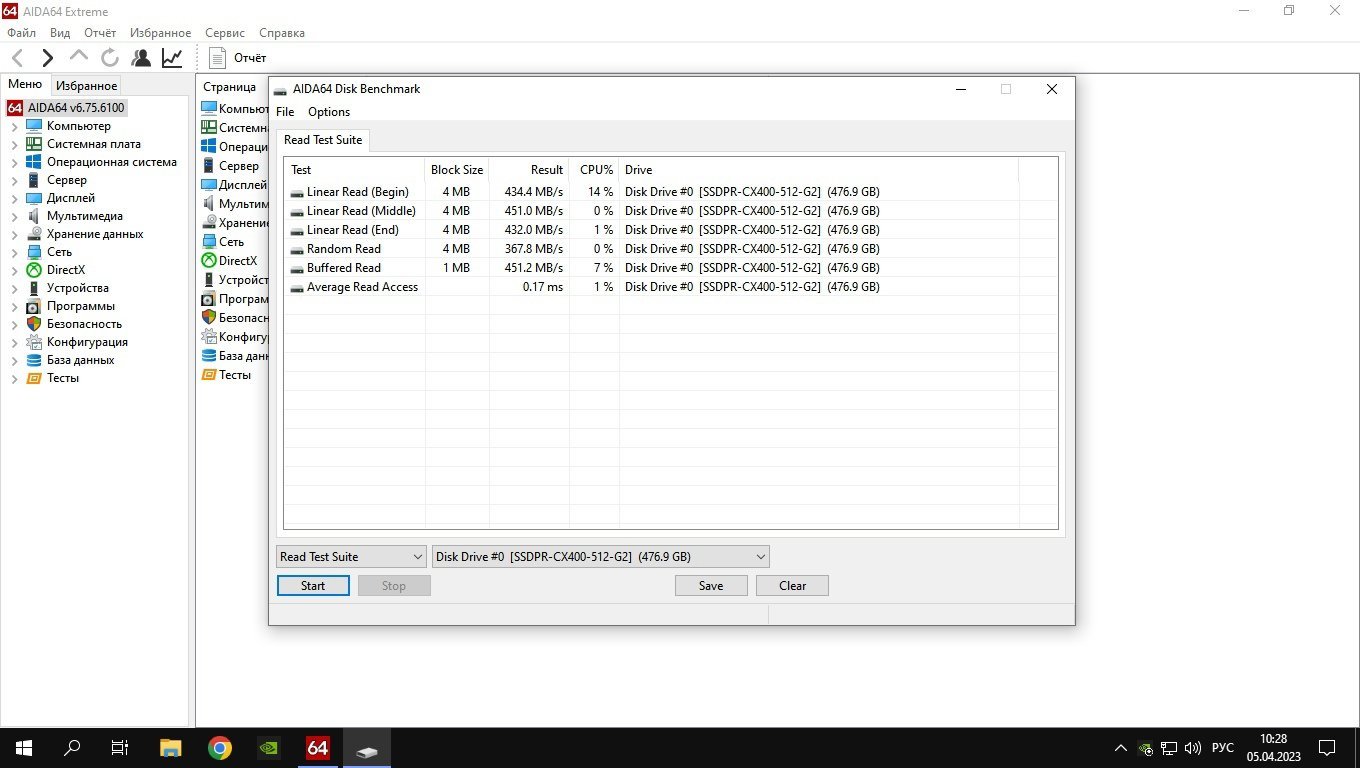
Task: Expand the Операционная система tree node
Action: point(14,162)
